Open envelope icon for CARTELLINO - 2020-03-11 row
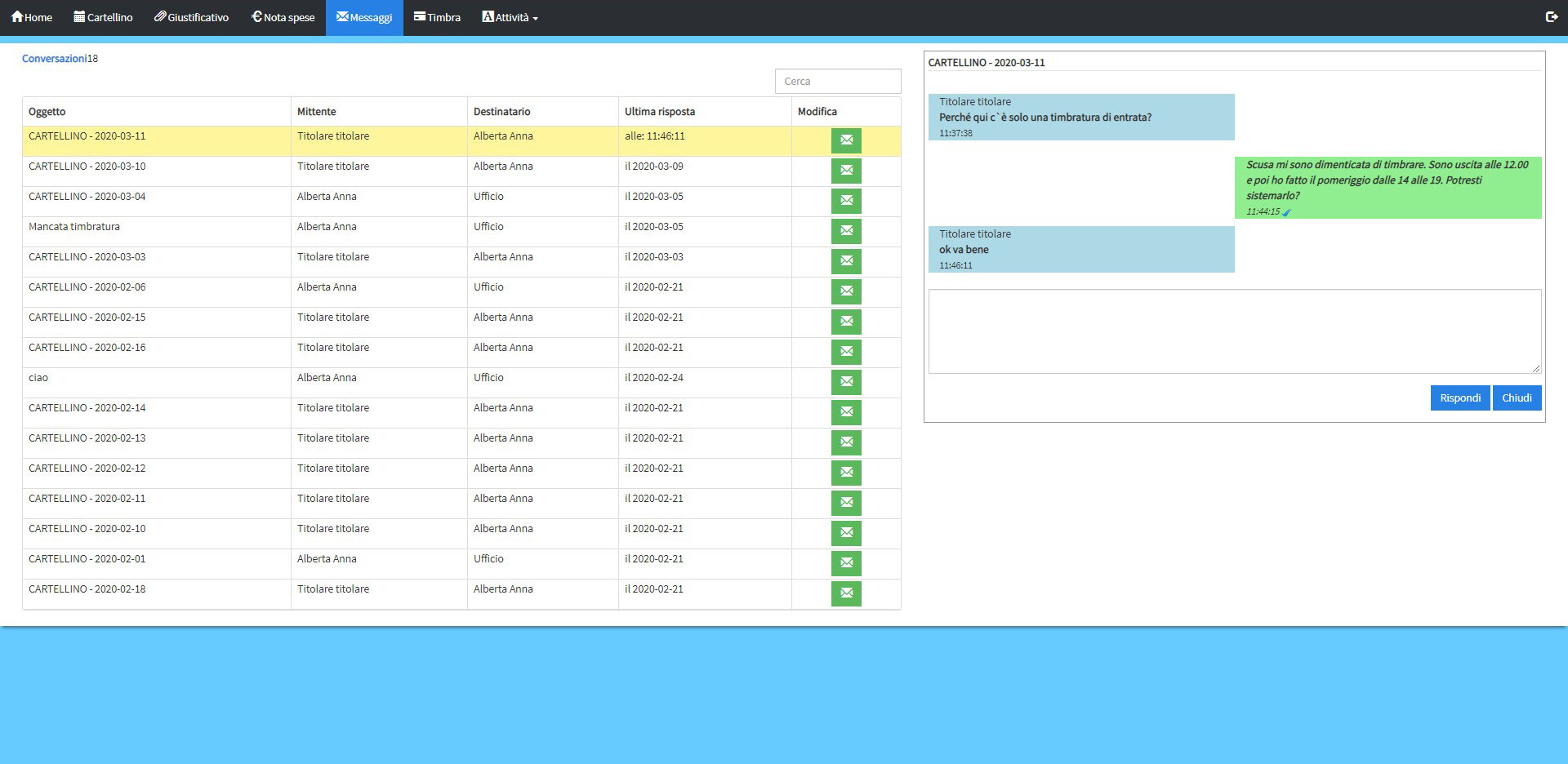Screen dimensions: 1568x764 (x=846, y=140)
